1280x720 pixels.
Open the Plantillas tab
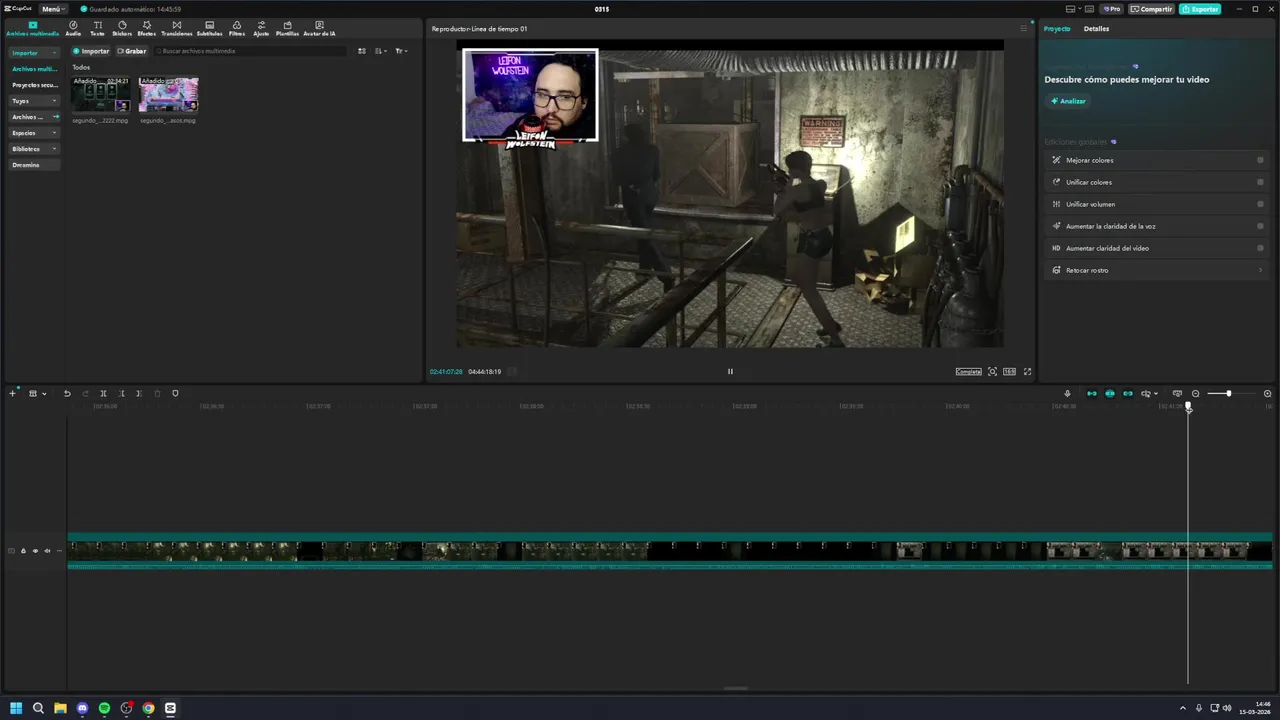coord(287,28)
